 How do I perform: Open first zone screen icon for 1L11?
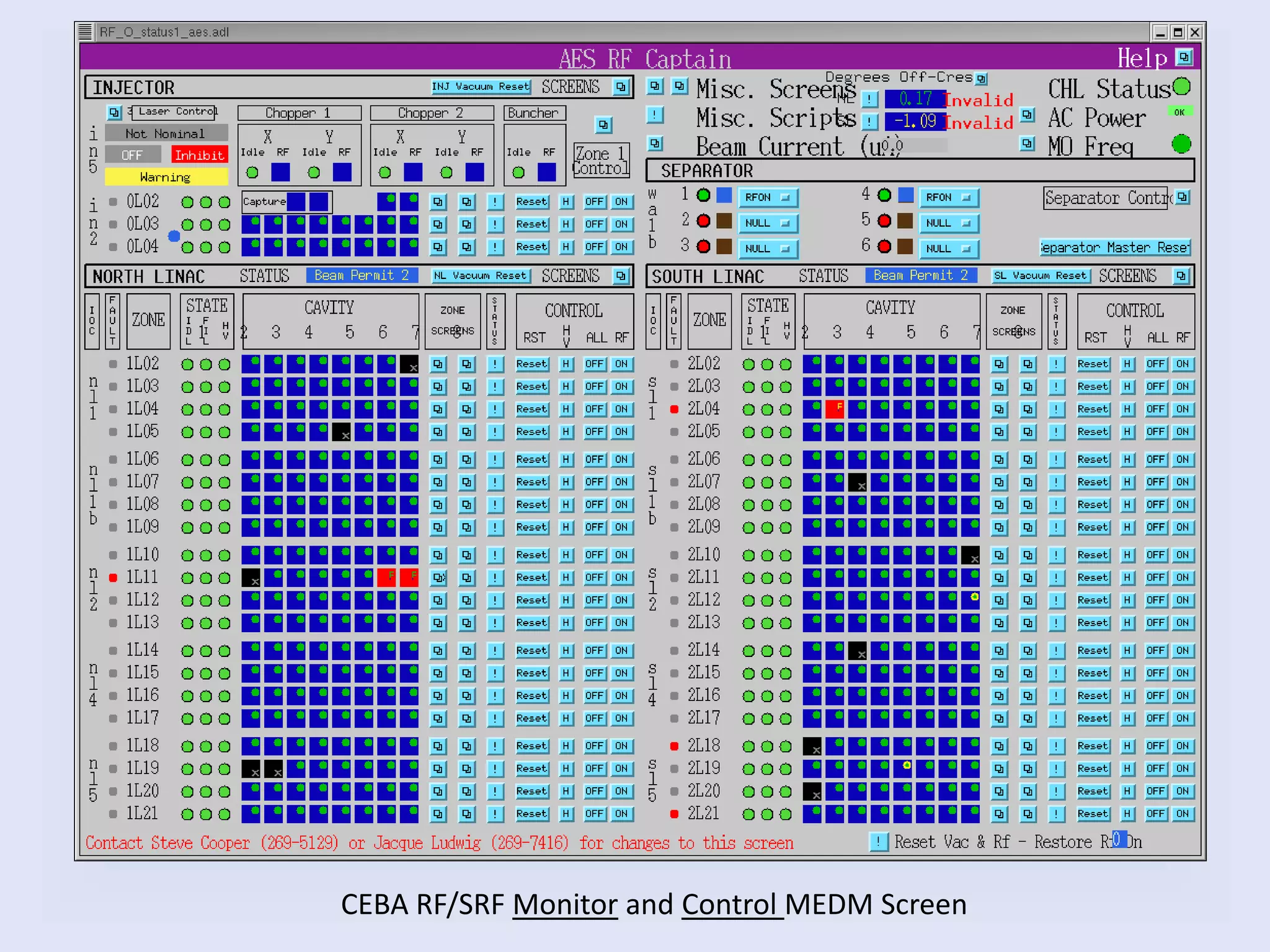[438, 577]
